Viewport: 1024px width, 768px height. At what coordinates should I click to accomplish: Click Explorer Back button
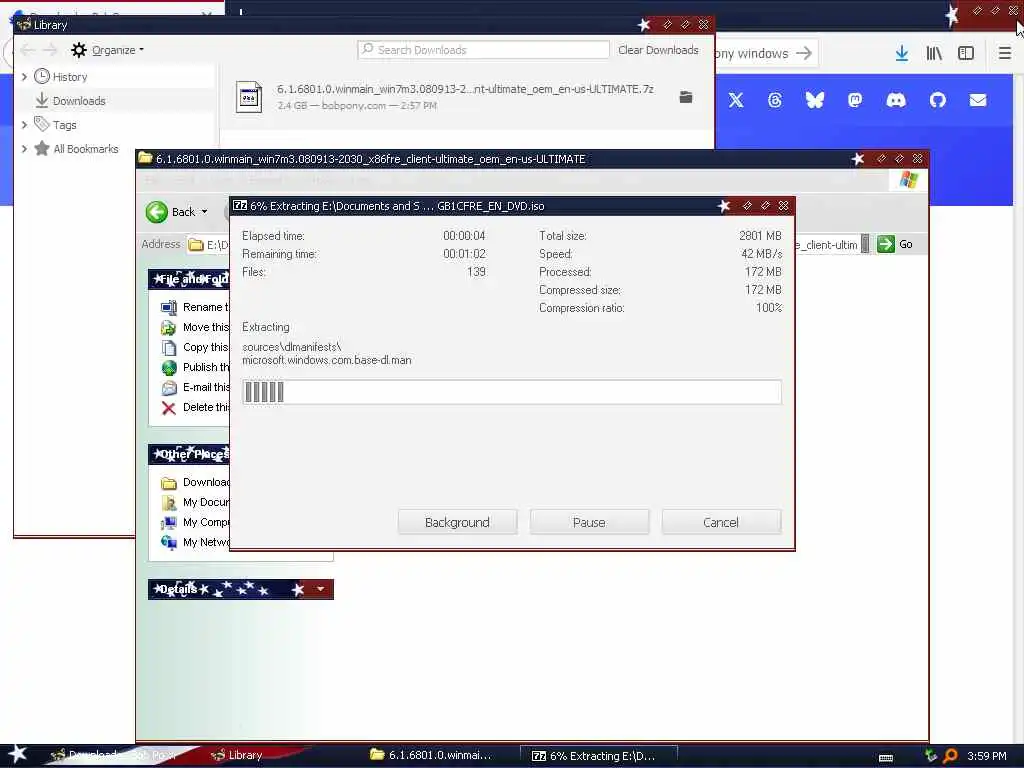(x=170, y=212)
